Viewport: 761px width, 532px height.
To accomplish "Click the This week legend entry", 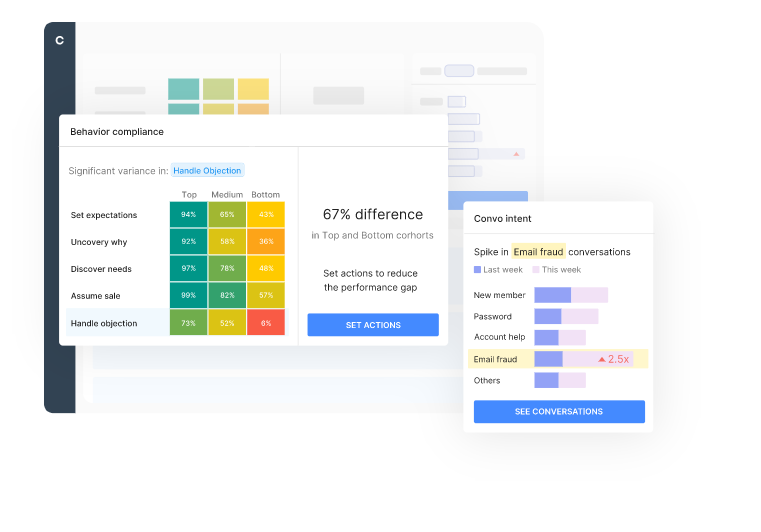I will [557, 269].
